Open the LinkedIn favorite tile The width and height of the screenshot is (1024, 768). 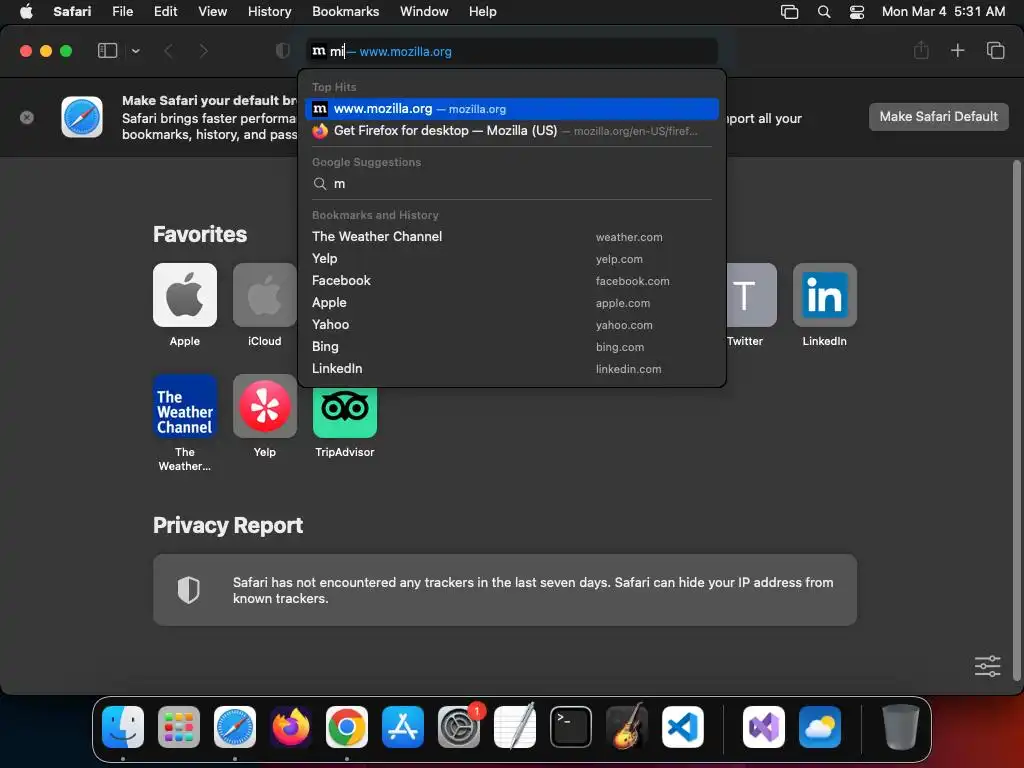(x=824, y=295)
